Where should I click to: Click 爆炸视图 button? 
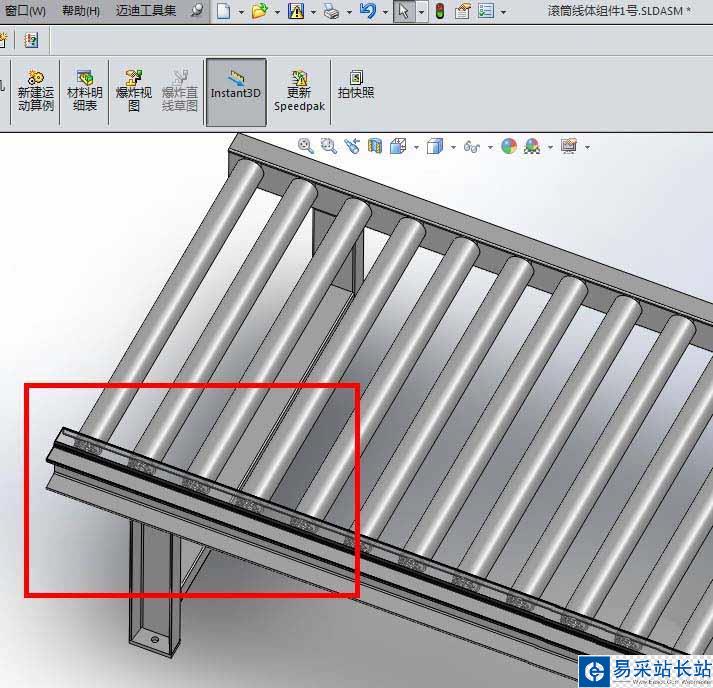134,91
